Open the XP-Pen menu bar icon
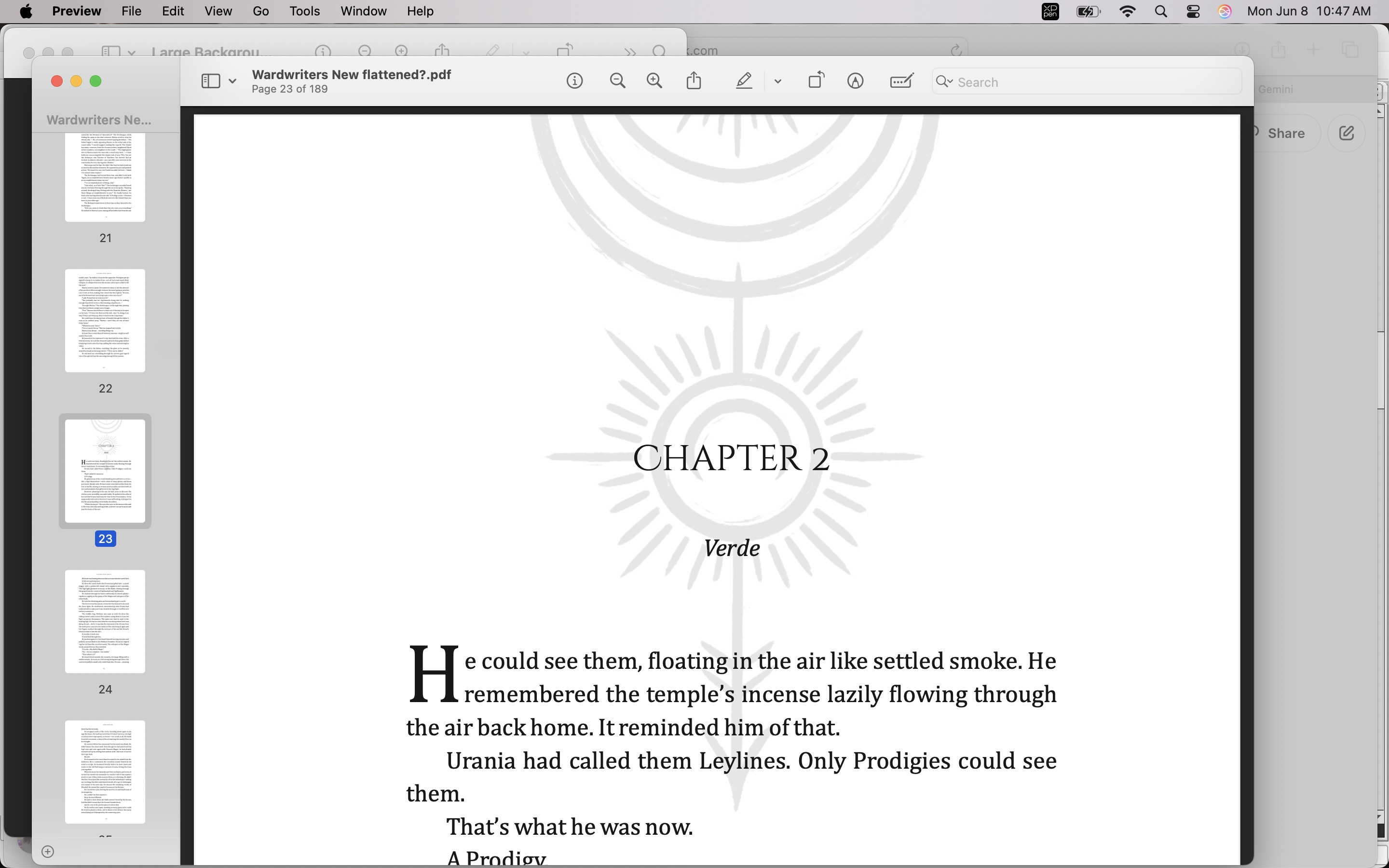This screenshot has width=1389, height=868. click(x=1050, y=12)
